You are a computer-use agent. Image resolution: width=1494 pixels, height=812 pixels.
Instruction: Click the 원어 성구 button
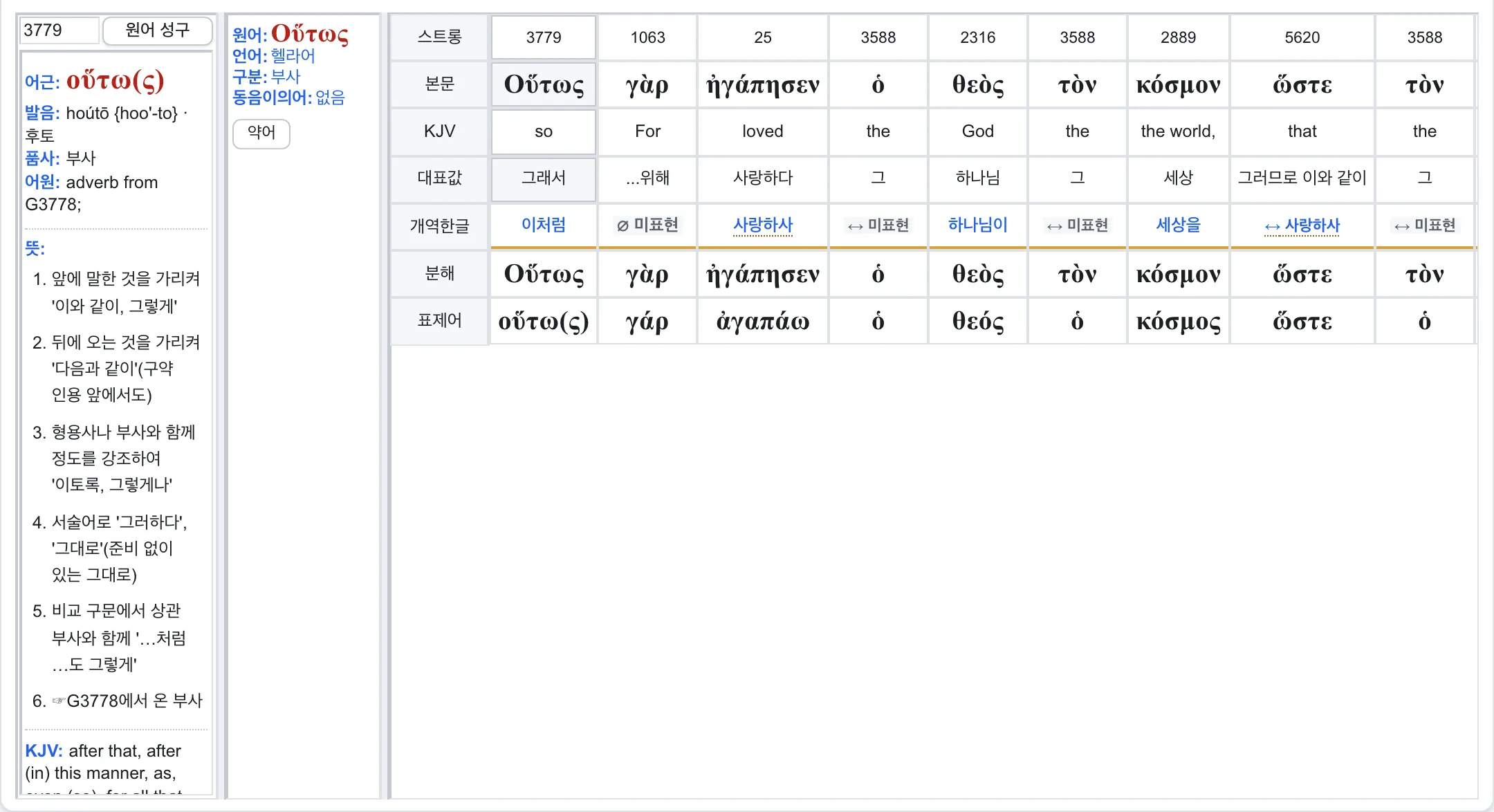click(158, 30)
